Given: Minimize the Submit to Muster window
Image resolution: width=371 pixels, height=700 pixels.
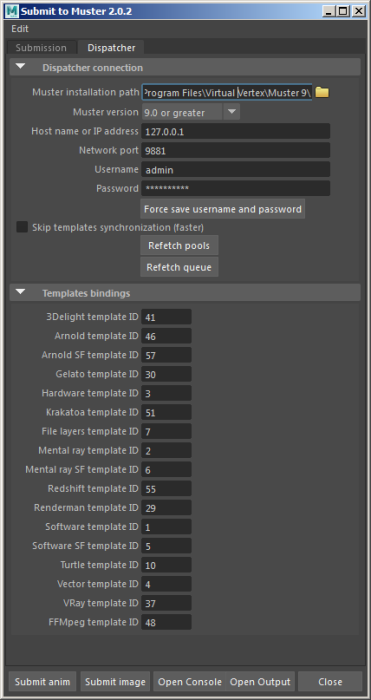Looking at the screenshot, I should 328,11.
